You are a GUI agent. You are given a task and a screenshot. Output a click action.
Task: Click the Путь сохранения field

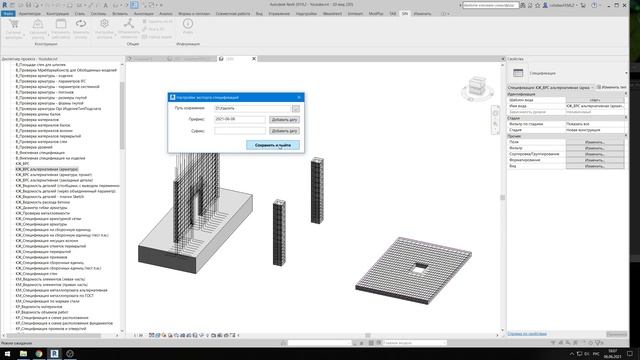point(253,108)
